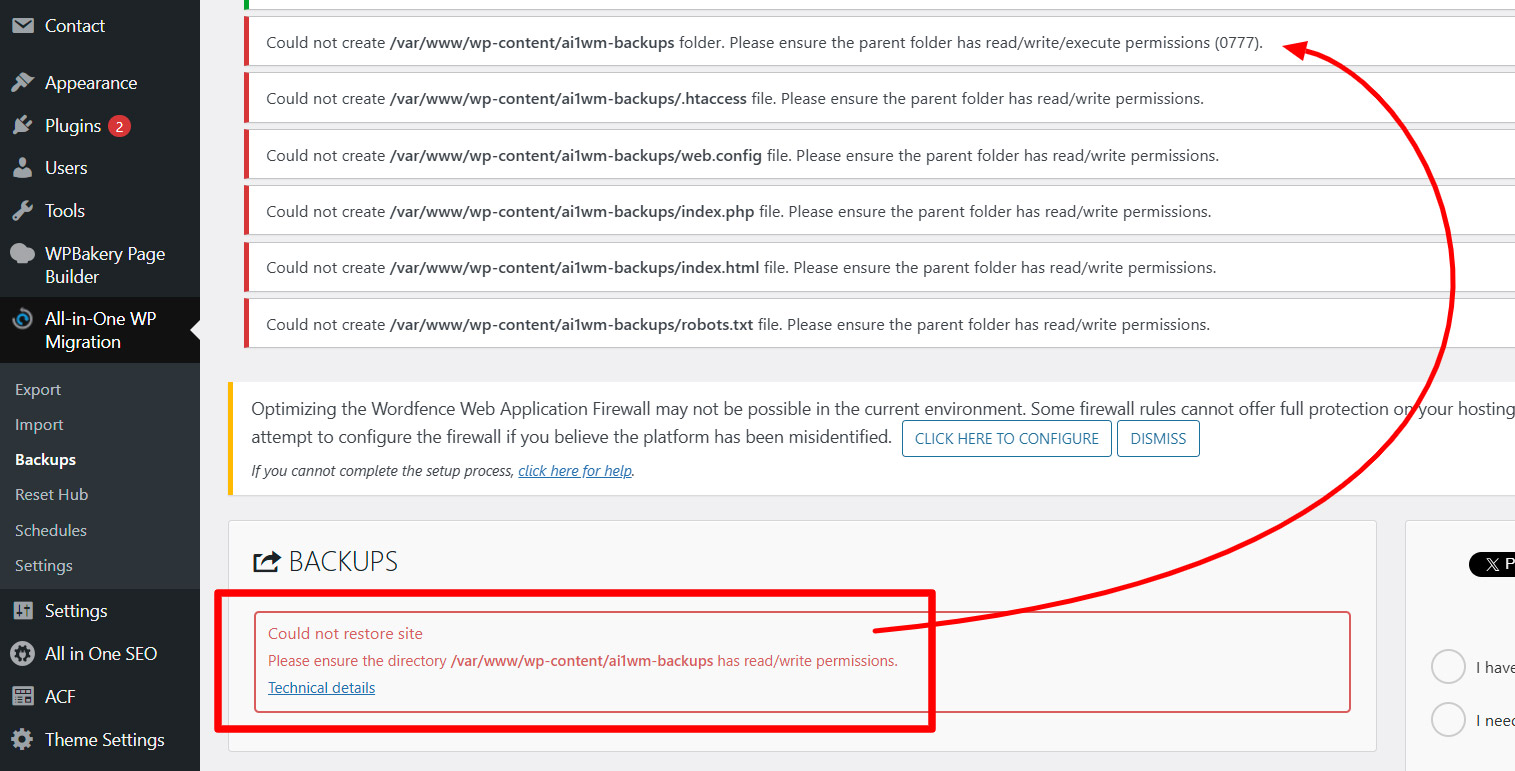Click the All in One SEO gear icon
The width and height of the screenshot is (1515, 771).
(22, 654)
